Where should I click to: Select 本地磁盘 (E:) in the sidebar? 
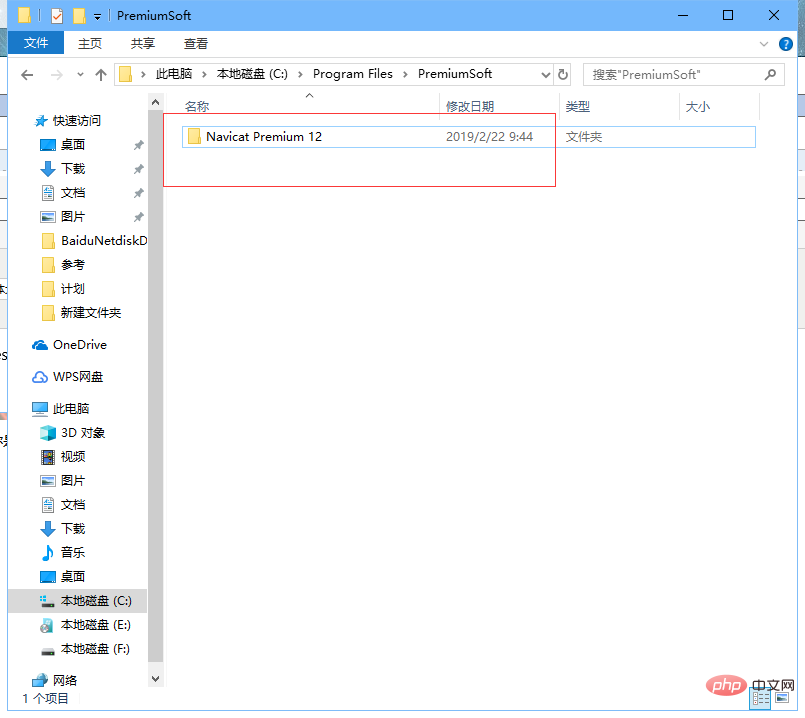[x=95, y=625]
